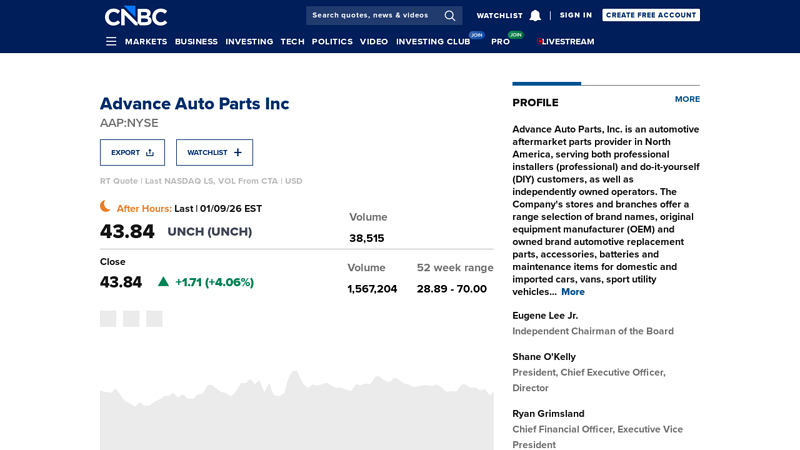Click SIGN IN
Screen dimensions: 800x450
[x=576, y=15]
